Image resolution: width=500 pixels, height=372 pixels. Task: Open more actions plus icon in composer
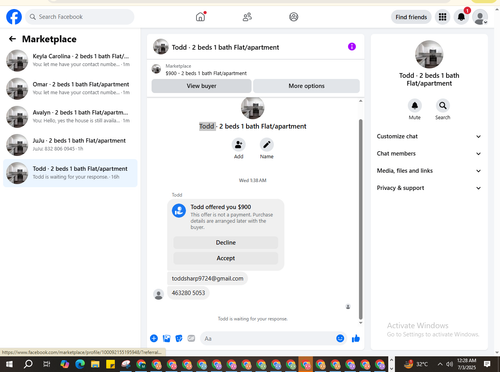click(154, 338)
